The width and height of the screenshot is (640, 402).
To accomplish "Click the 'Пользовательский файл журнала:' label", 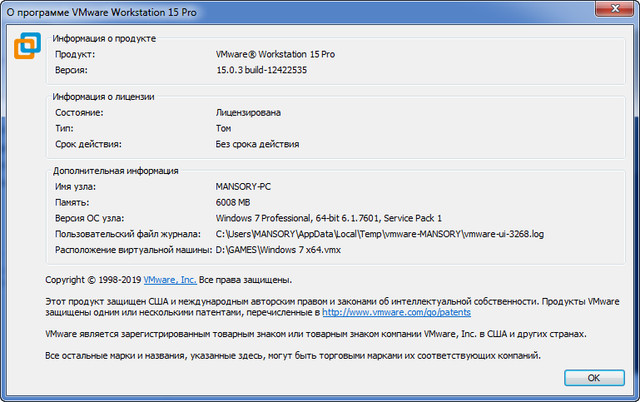I will coord(128,234).
